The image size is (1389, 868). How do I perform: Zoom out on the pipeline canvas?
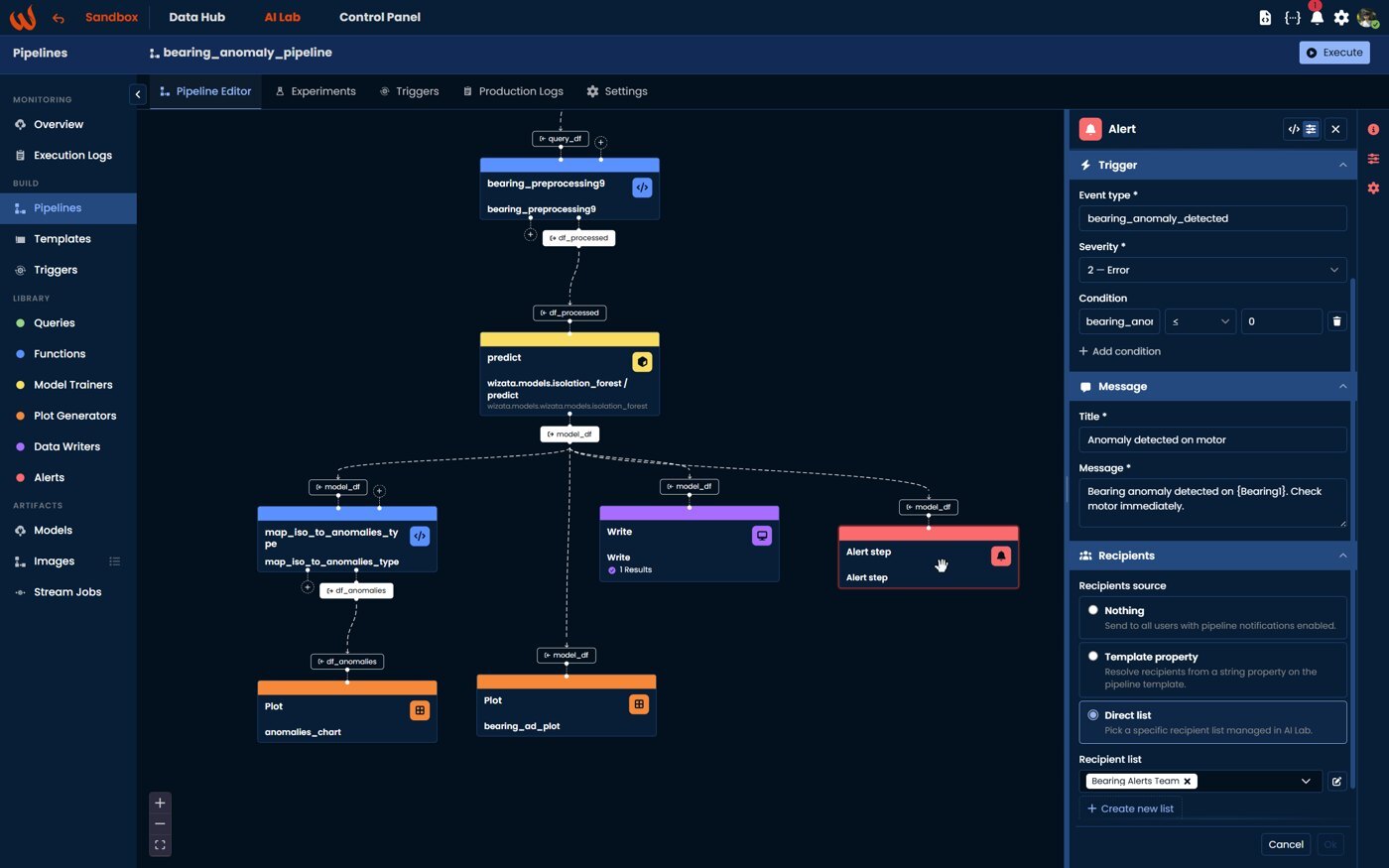point(160,824)
